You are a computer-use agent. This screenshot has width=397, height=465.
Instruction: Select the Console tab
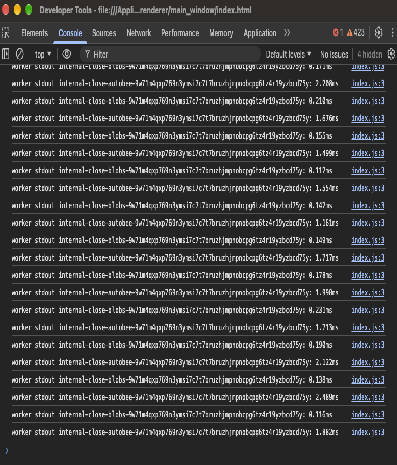tap(70, 33)
